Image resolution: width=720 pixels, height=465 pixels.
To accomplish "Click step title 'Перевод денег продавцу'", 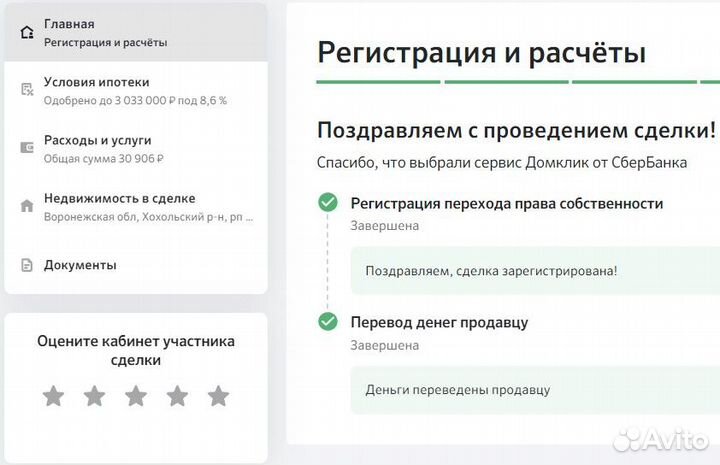I will [439, 322].
